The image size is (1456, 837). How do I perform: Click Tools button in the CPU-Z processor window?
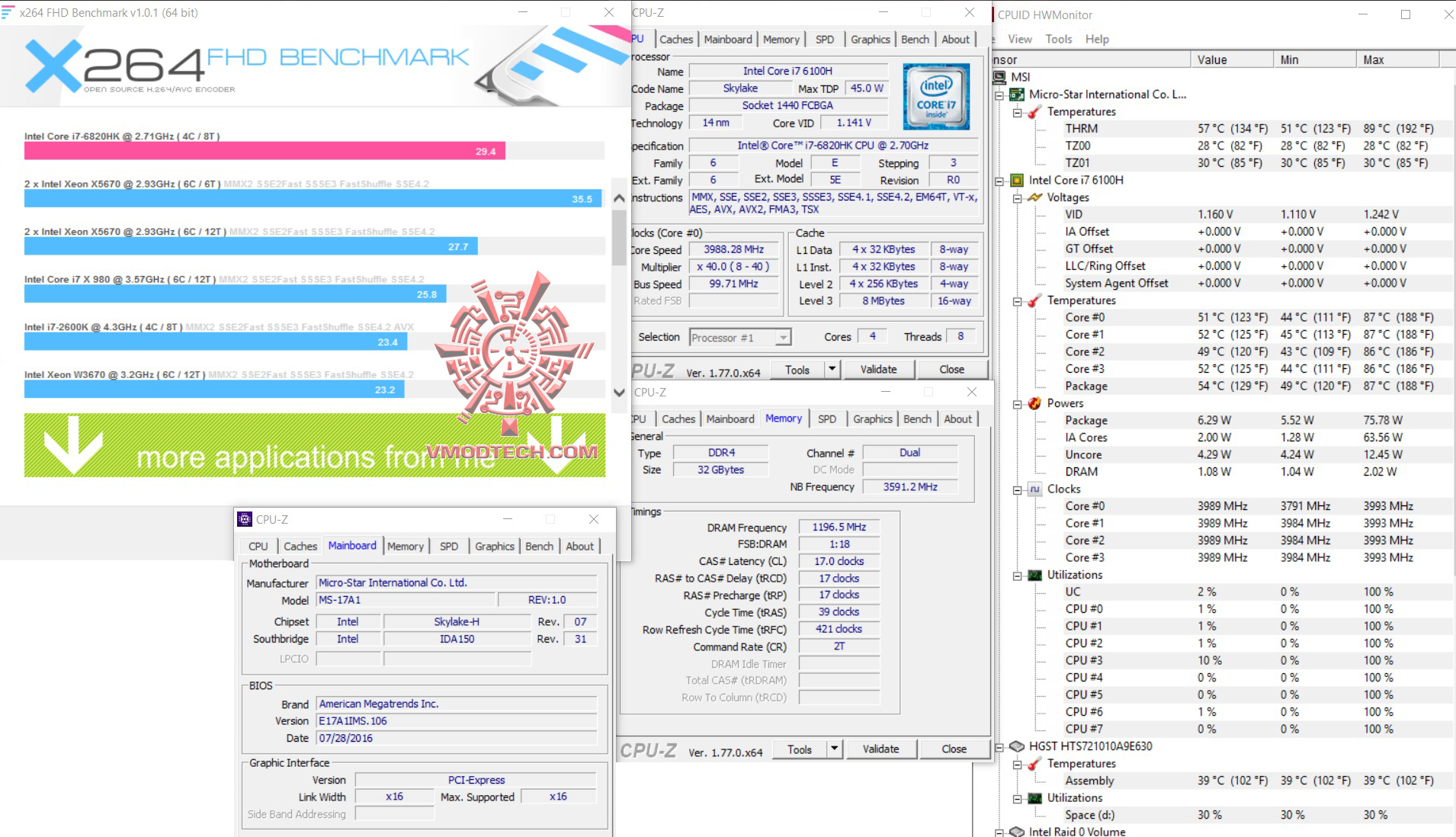(797, 370)
